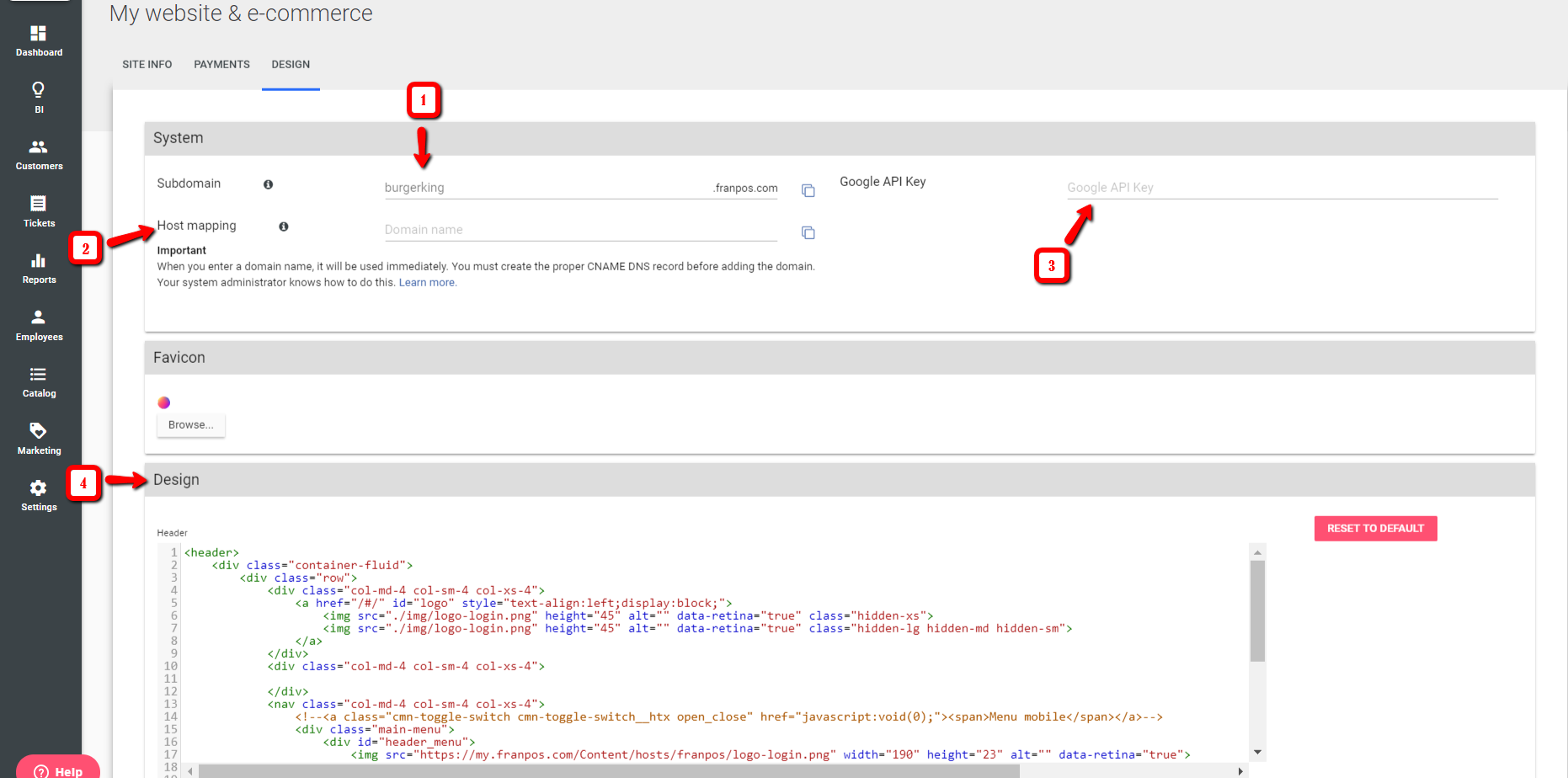Click the code editor horizontal scrollbar
Image resolution: width=1568 pixels, height=778 pixels.
point(609,771)
